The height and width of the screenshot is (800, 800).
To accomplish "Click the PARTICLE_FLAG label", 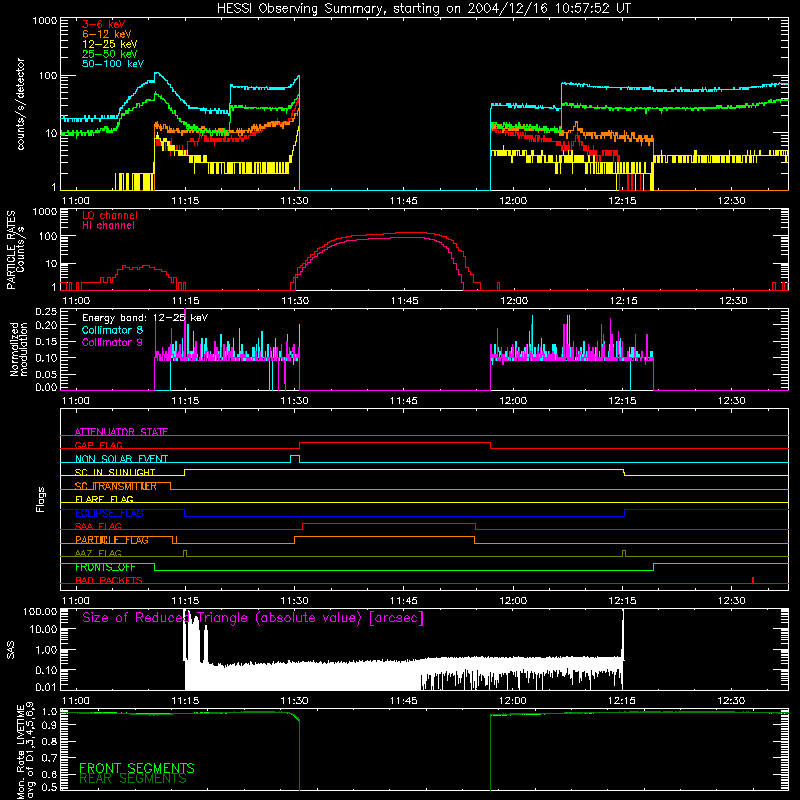I will coord(111,540).
